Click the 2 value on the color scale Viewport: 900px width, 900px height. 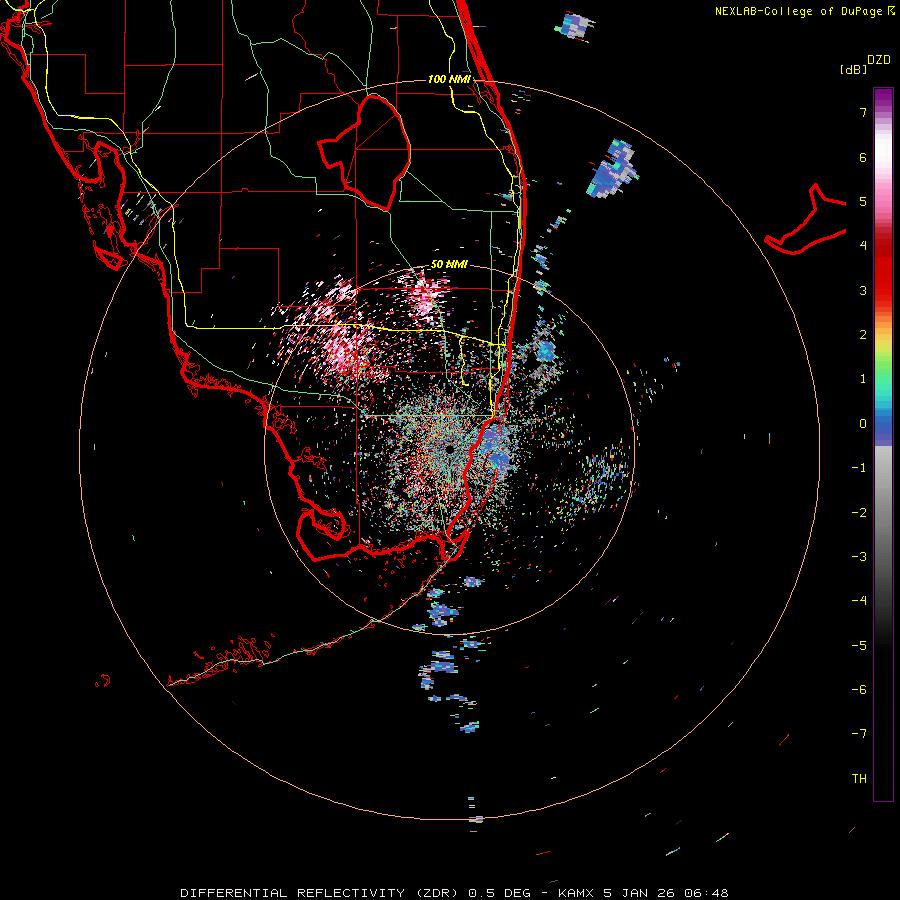pos(863,335)
